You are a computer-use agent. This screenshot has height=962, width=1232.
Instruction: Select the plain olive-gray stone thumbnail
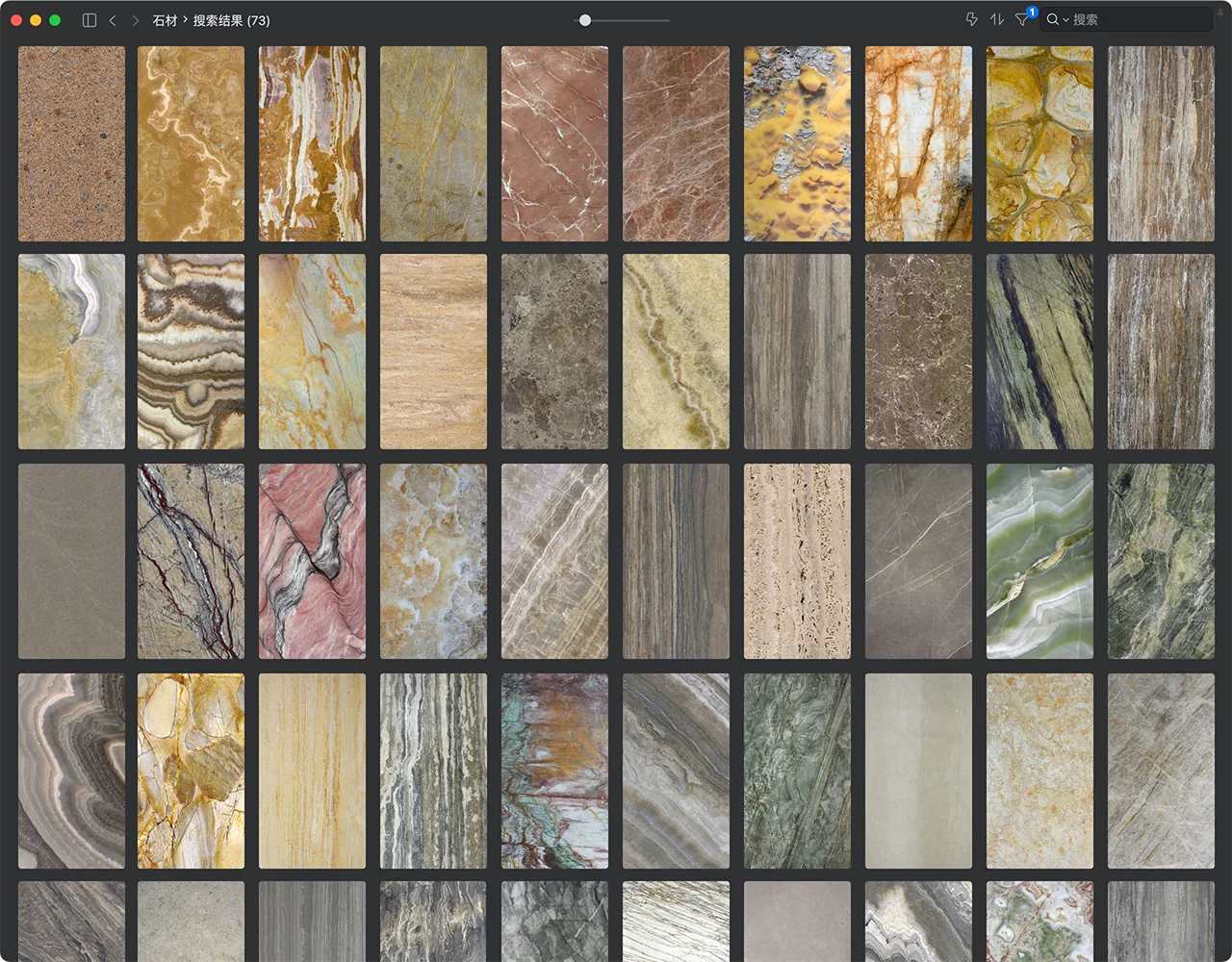tap(71, 561)
